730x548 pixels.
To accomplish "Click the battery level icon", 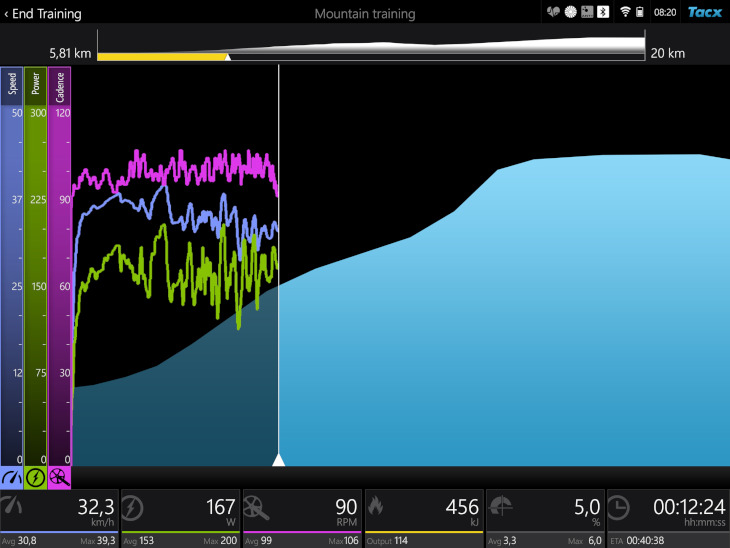I will 640,12.
